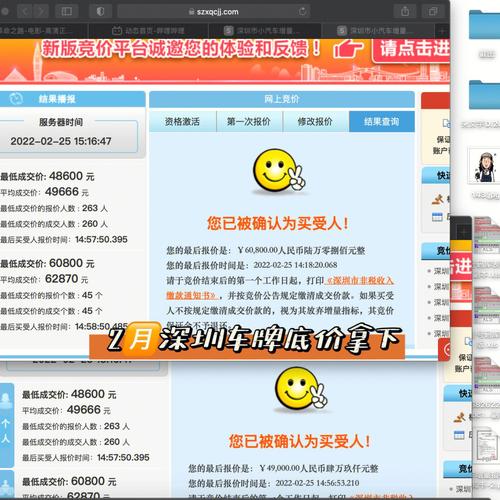Open the 第一次报价 tab
The width and height of the screenshot is (500, 500).
point(249,122)
